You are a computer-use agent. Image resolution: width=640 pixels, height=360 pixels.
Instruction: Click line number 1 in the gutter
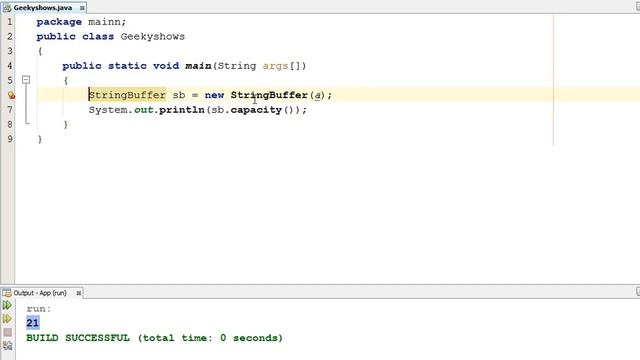[10, 22]
